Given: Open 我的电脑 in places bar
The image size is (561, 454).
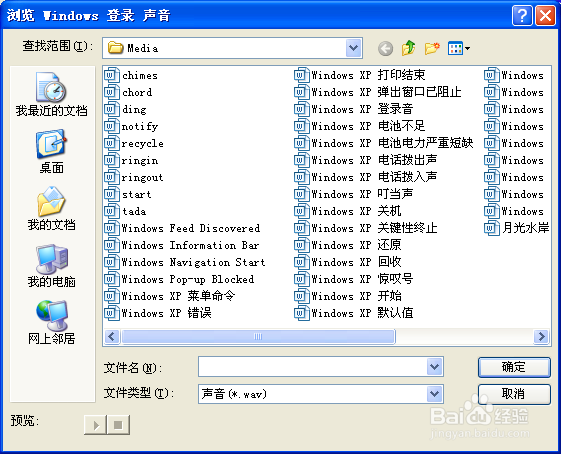Looking at the screenshot, I should click(x=52, y=266).
